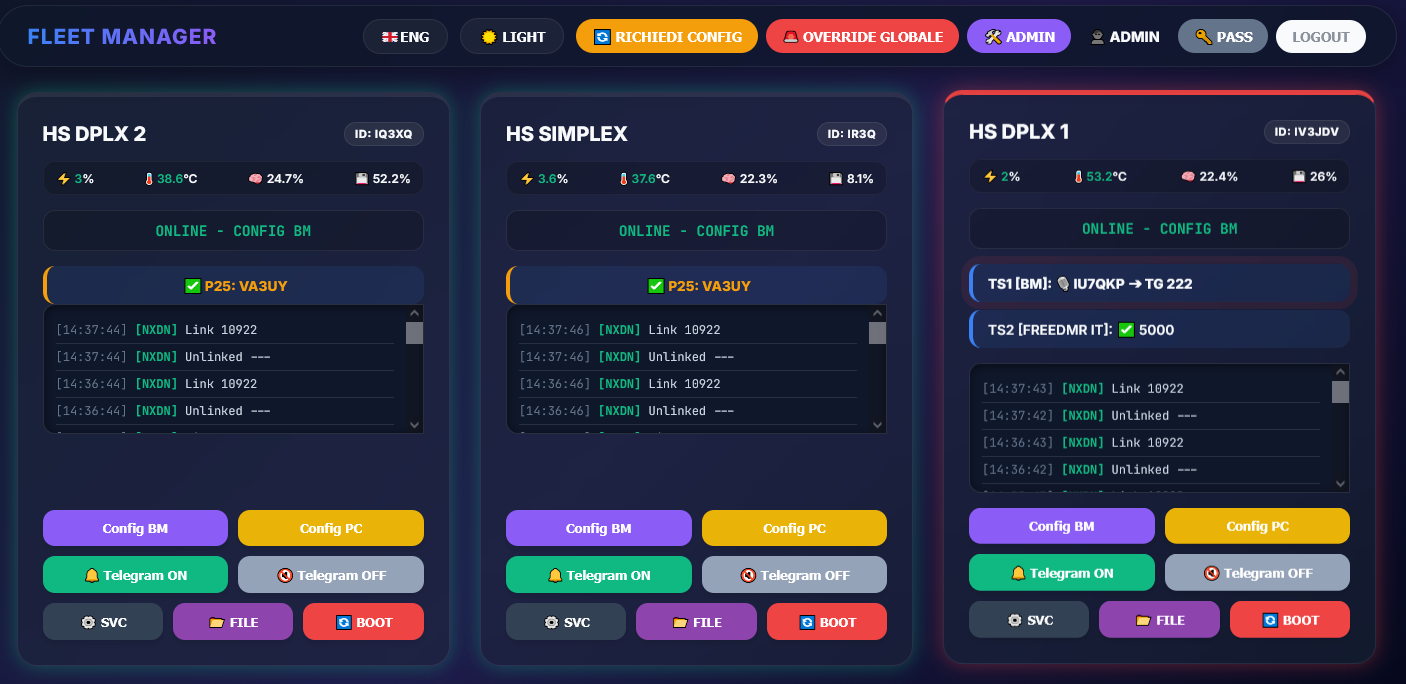Select TS2 [FREEDMR IT] 5000 row

(x=1160, y=330)
